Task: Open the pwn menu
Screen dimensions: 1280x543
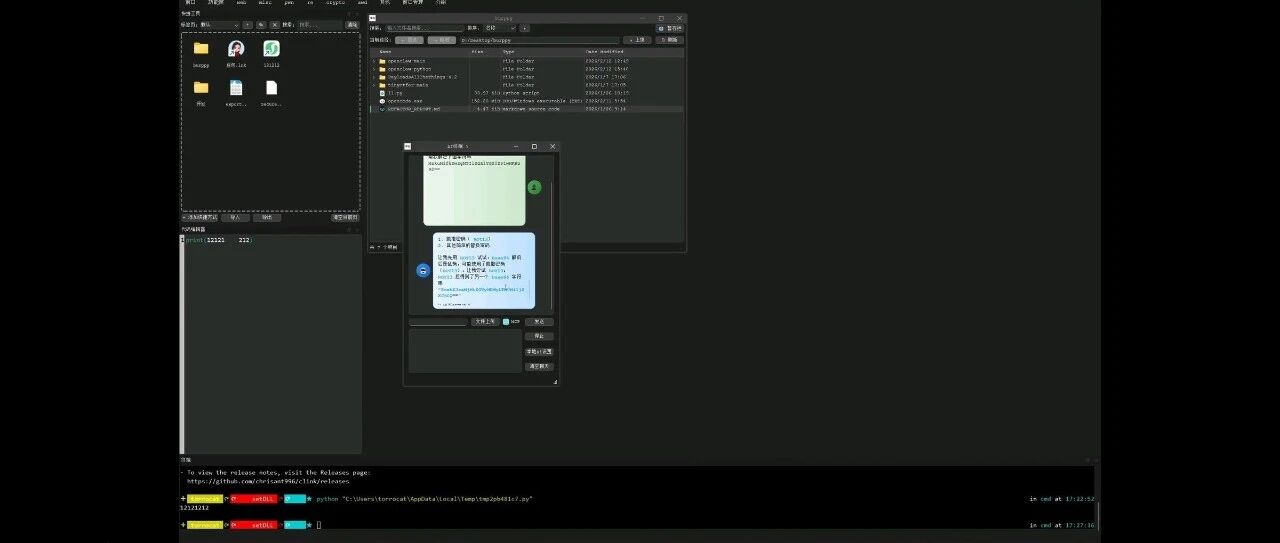Action: coord(289,3)
